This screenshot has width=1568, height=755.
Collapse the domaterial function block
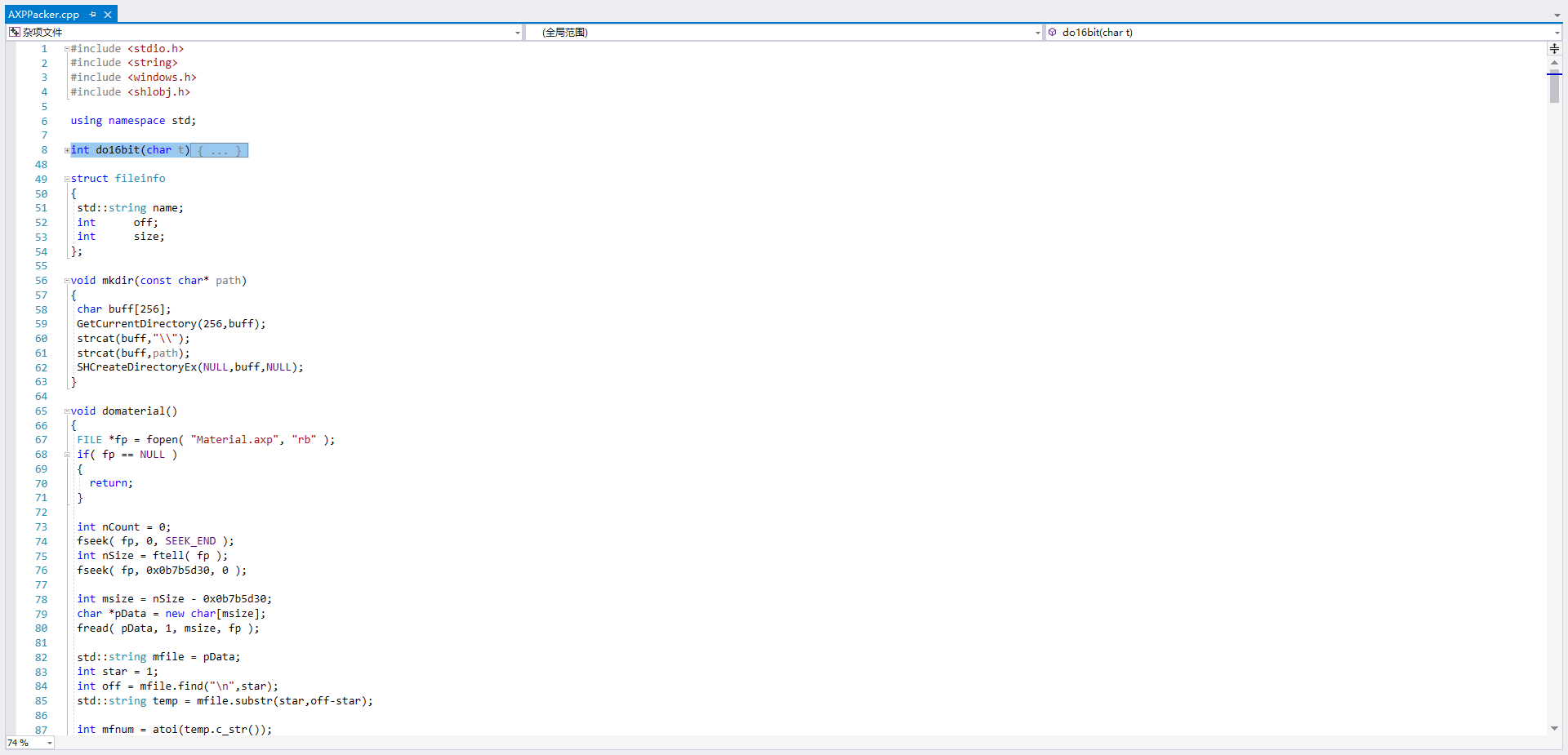pyautogui.click(x=67, y=411)
